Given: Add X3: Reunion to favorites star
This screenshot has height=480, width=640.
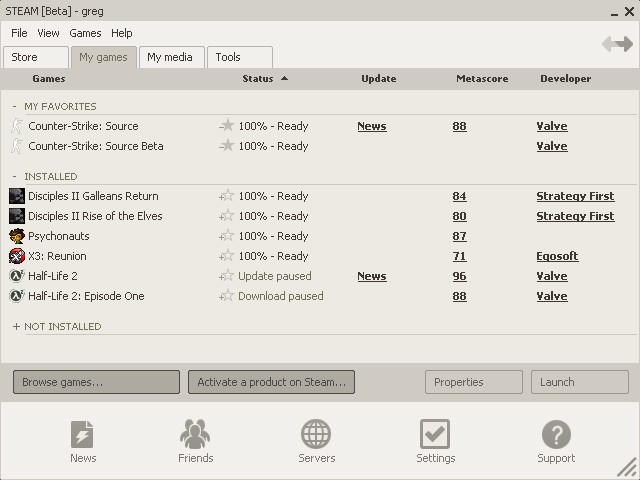Looking at the screenshot, I should pyautogui.click(x=227, y=256).
